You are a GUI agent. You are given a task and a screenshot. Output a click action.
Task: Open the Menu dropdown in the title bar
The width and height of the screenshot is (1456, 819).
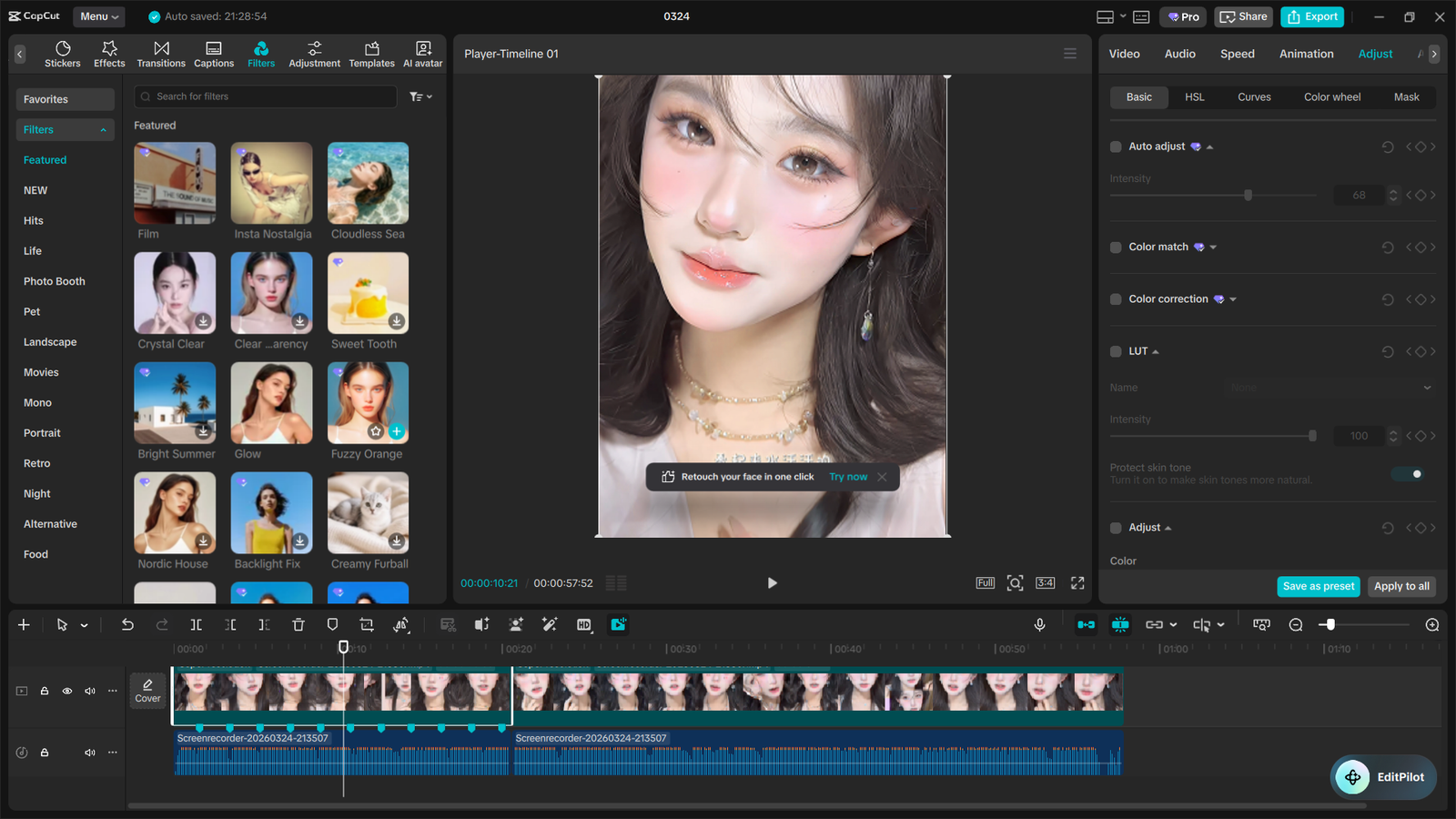coord(98,16)
